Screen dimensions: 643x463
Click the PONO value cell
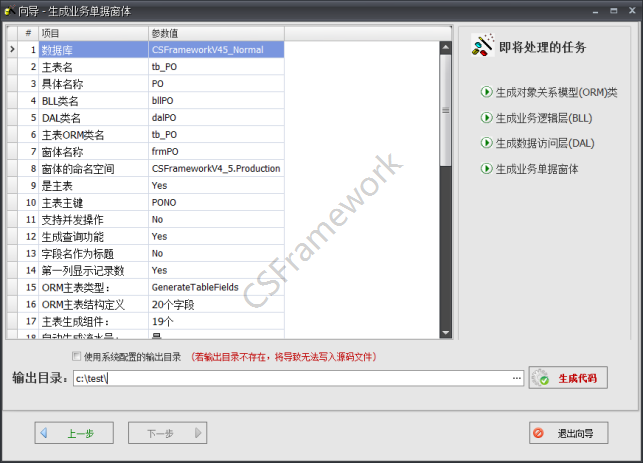(x=216, y=202)
